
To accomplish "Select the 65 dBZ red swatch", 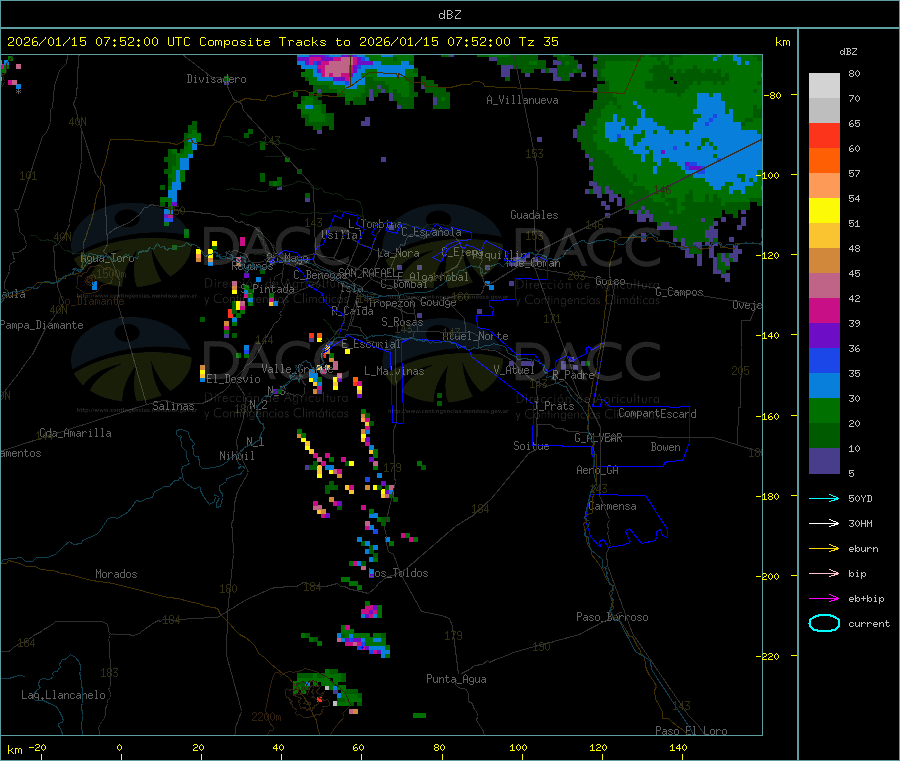I will (x=824, y=135).
